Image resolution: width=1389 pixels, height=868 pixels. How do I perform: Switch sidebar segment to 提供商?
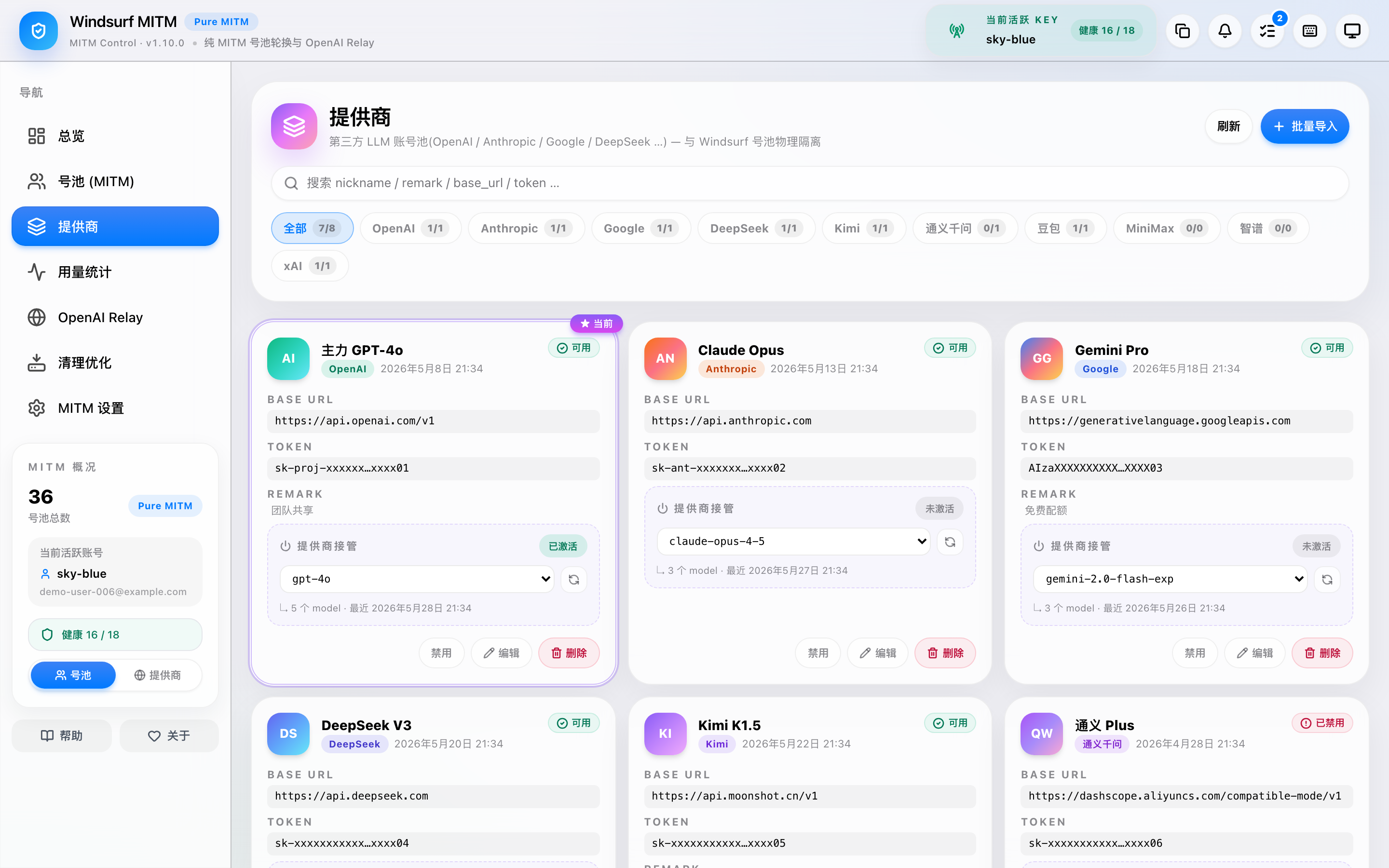coord(157,675)
